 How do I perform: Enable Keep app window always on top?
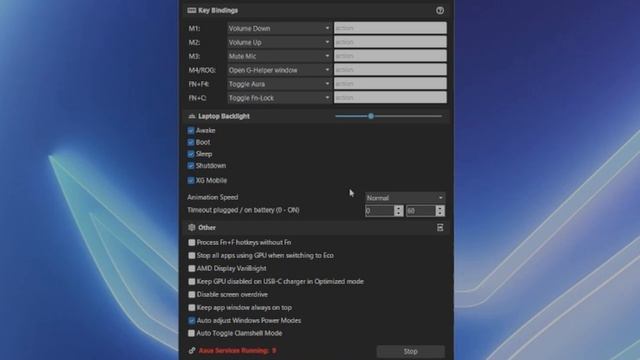[191, 308]
